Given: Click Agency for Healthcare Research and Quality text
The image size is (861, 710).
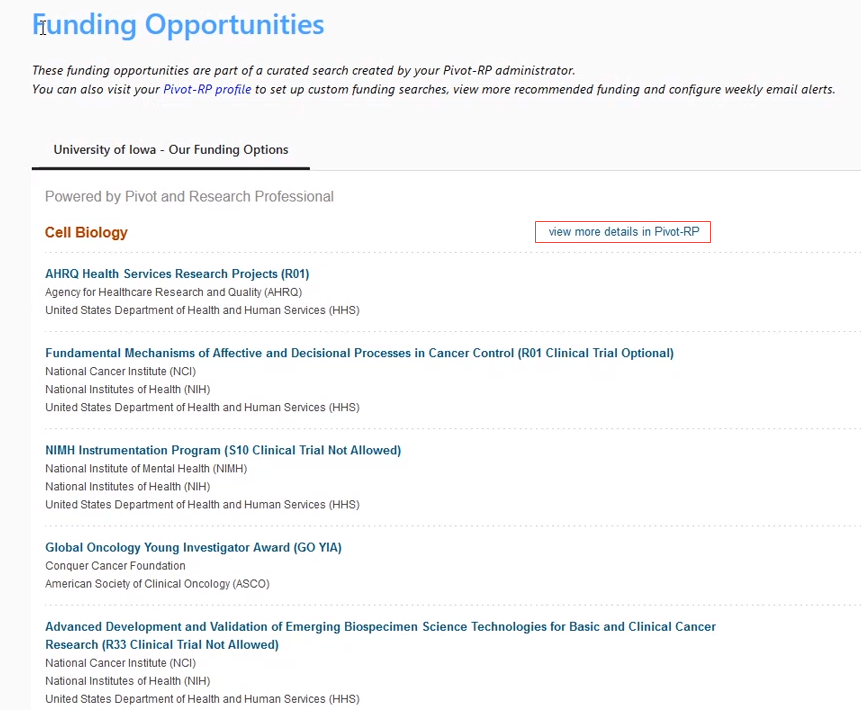Looking at the screenshot, I should pyautogui.click(x=173, y=293).
